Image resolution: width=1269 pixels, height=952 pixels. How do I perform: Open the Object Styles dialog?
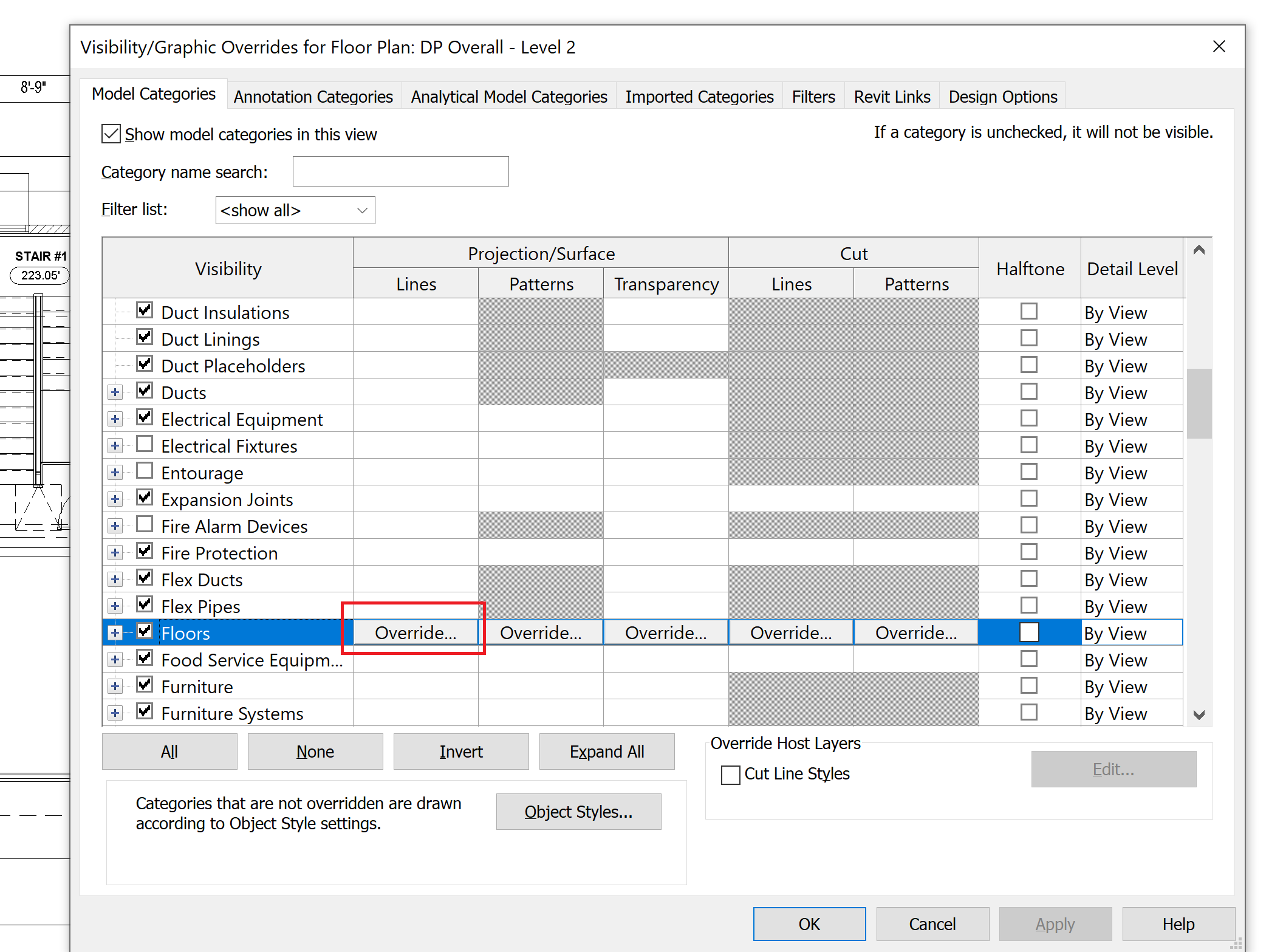click(578, 812)
